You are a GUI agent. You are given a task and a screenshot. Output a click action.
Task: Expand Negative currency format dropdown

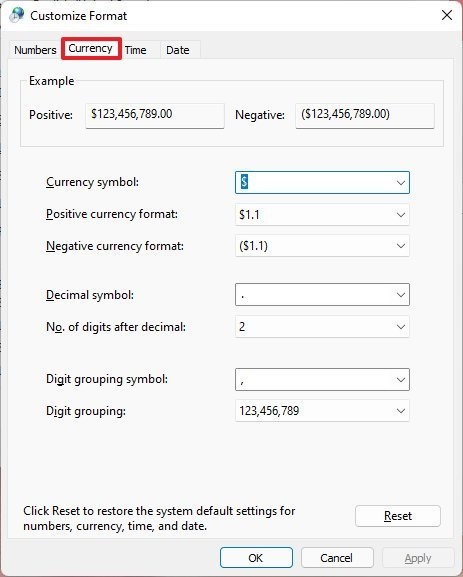[x=322, y=246]
